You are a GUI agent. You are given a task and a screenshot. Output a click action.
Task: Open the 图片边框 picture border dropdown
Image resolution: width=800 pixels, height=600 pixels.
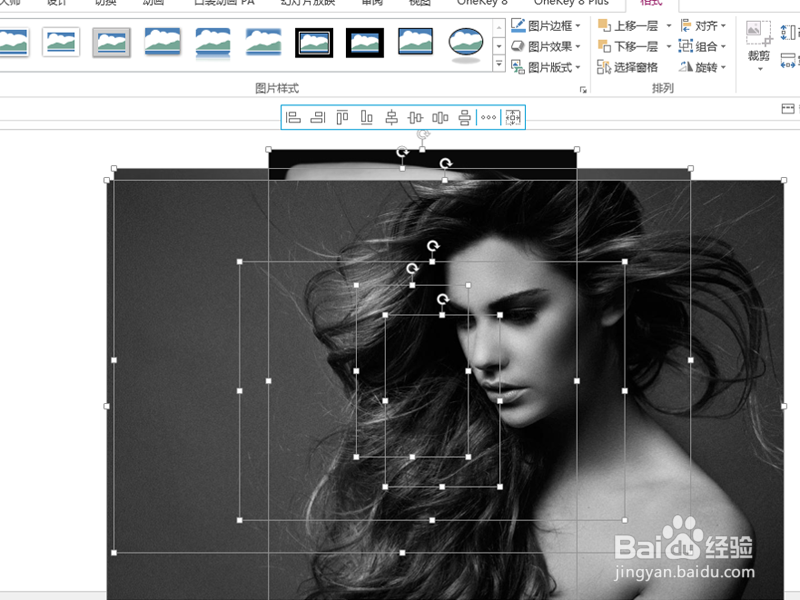pyautogui.click(x=545, y=26)
